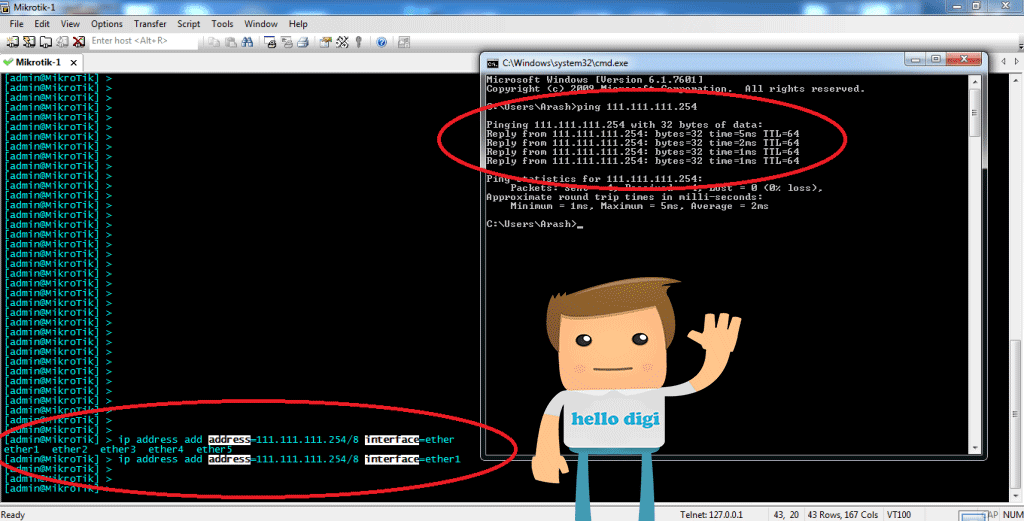
Task: Click the 'ether1 ether2 ether3' completion list line
Action: 118,449
